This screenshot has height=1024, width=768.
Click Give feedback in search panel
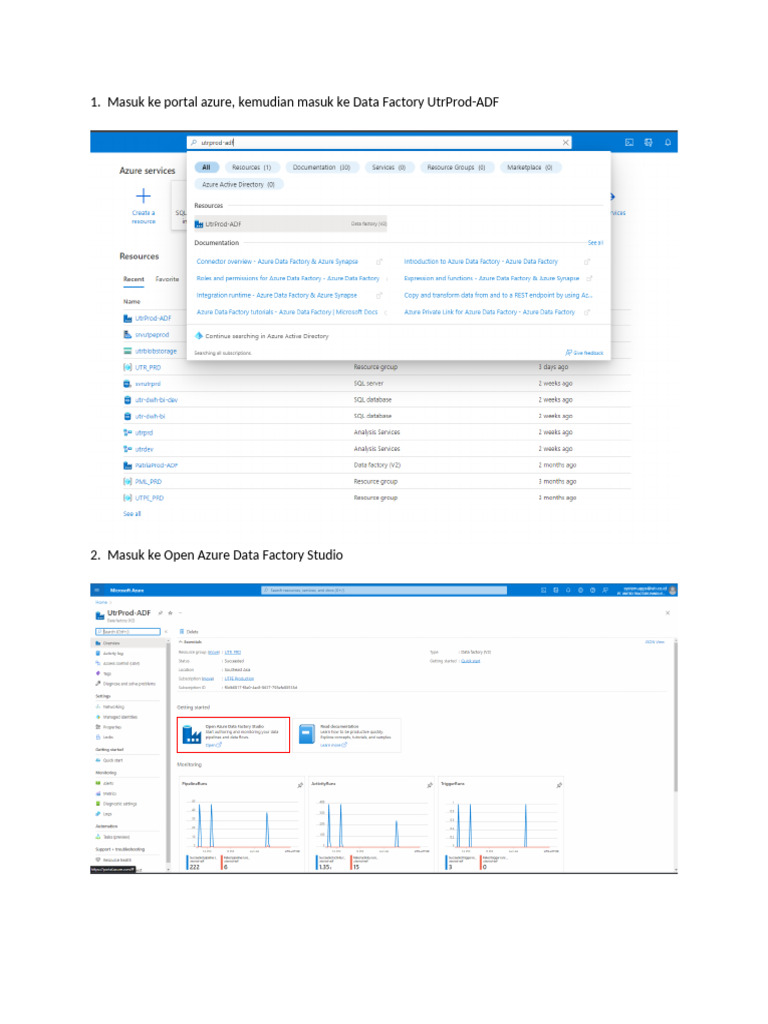pos(584,353)
